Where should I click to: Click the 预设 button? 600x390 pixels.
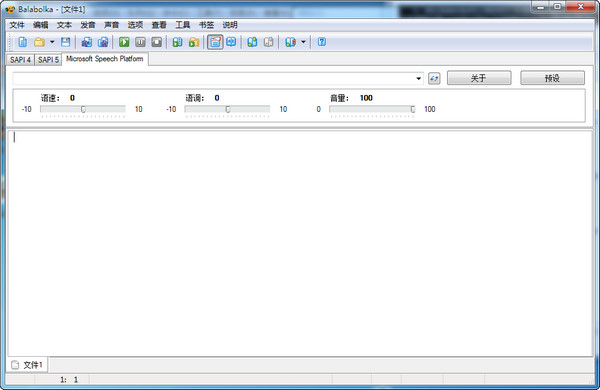click(552, 78)
